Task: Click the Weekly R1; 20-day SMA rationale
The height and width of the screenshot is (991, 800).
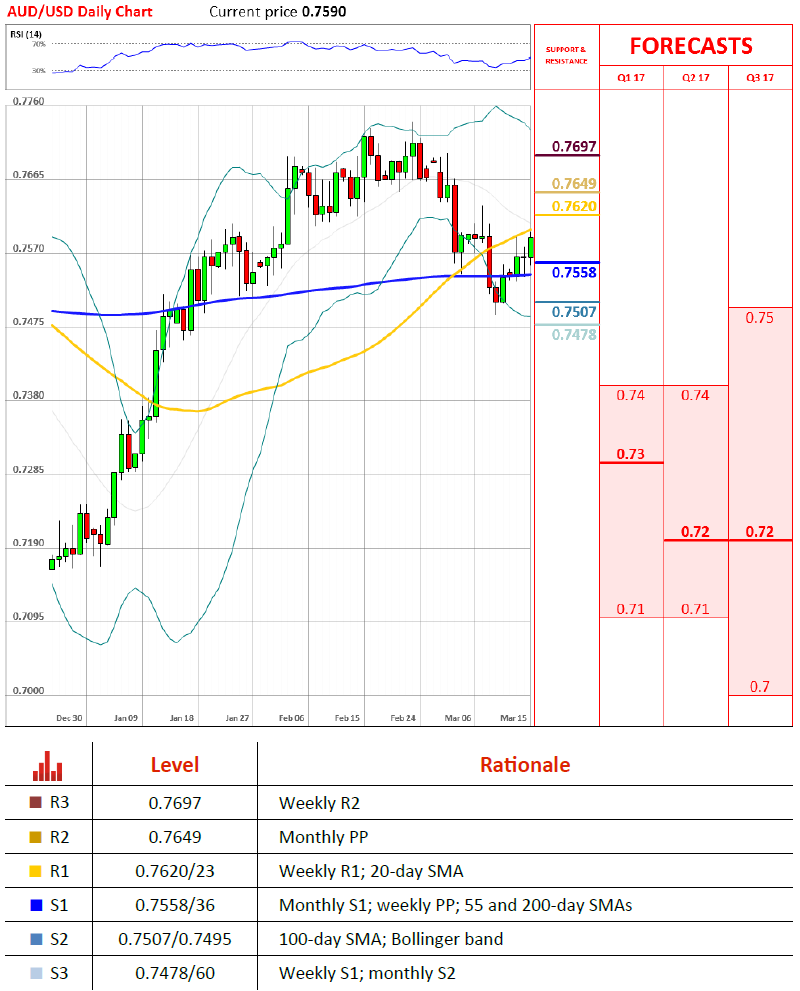Action: click(x=372, y=872)
